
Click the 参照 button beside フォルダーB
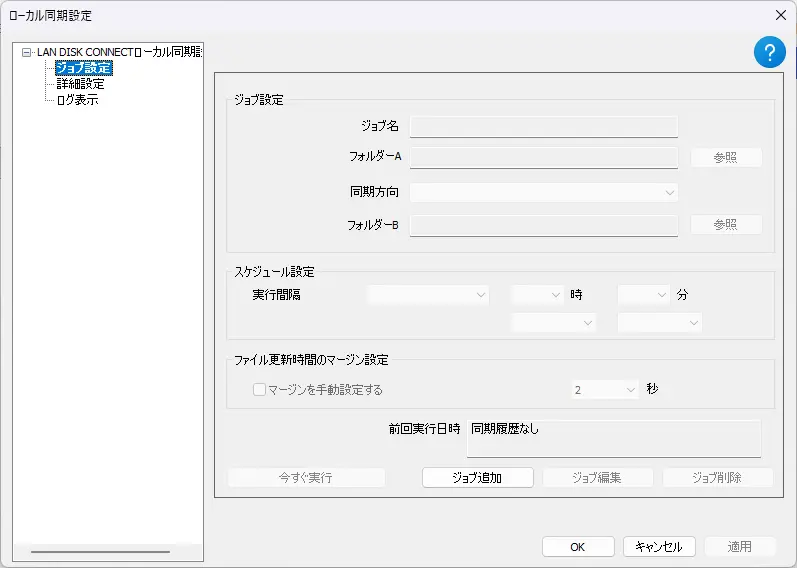[x=726, y=224]
